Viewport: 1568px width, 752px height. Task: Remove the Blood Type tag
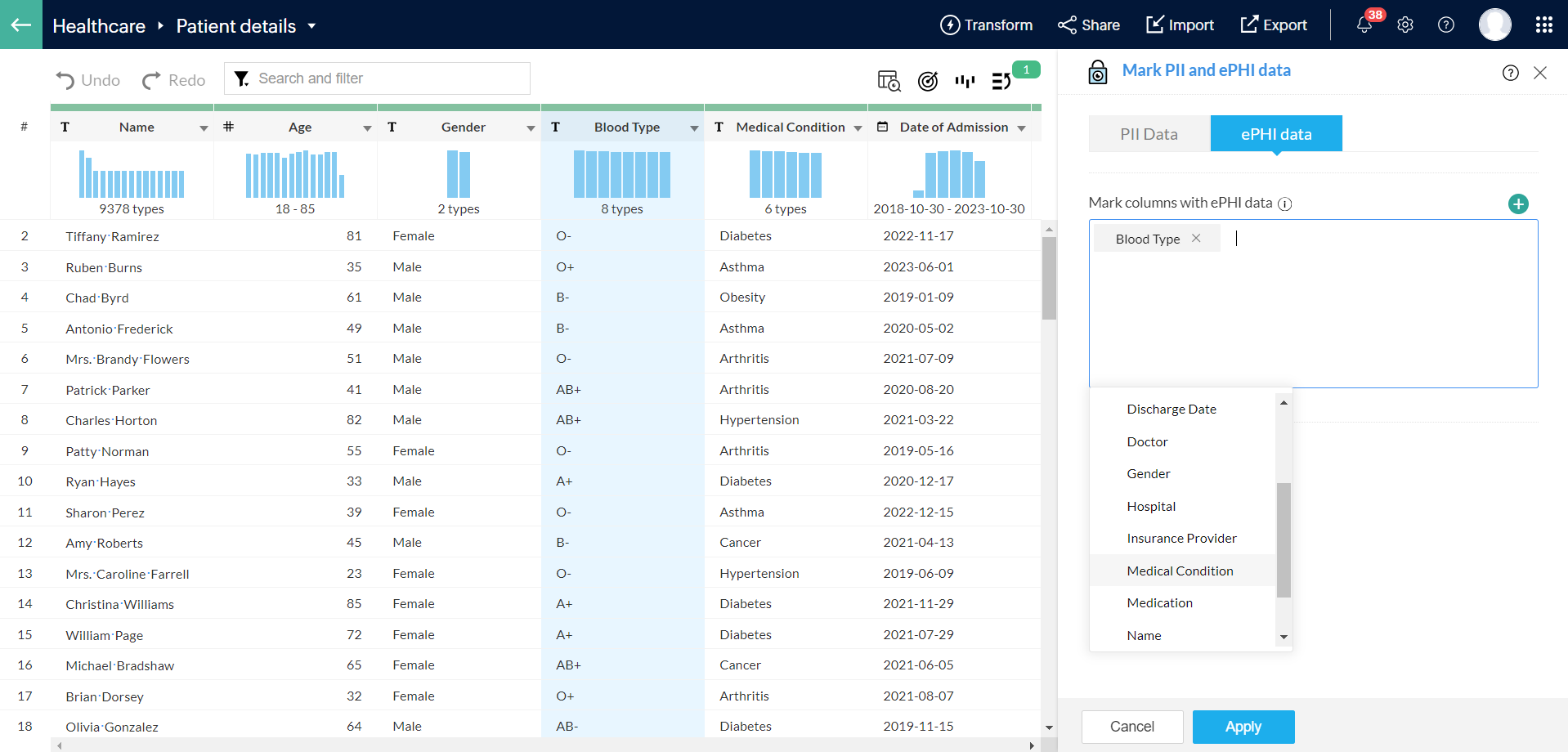[x=1196, y=238]
